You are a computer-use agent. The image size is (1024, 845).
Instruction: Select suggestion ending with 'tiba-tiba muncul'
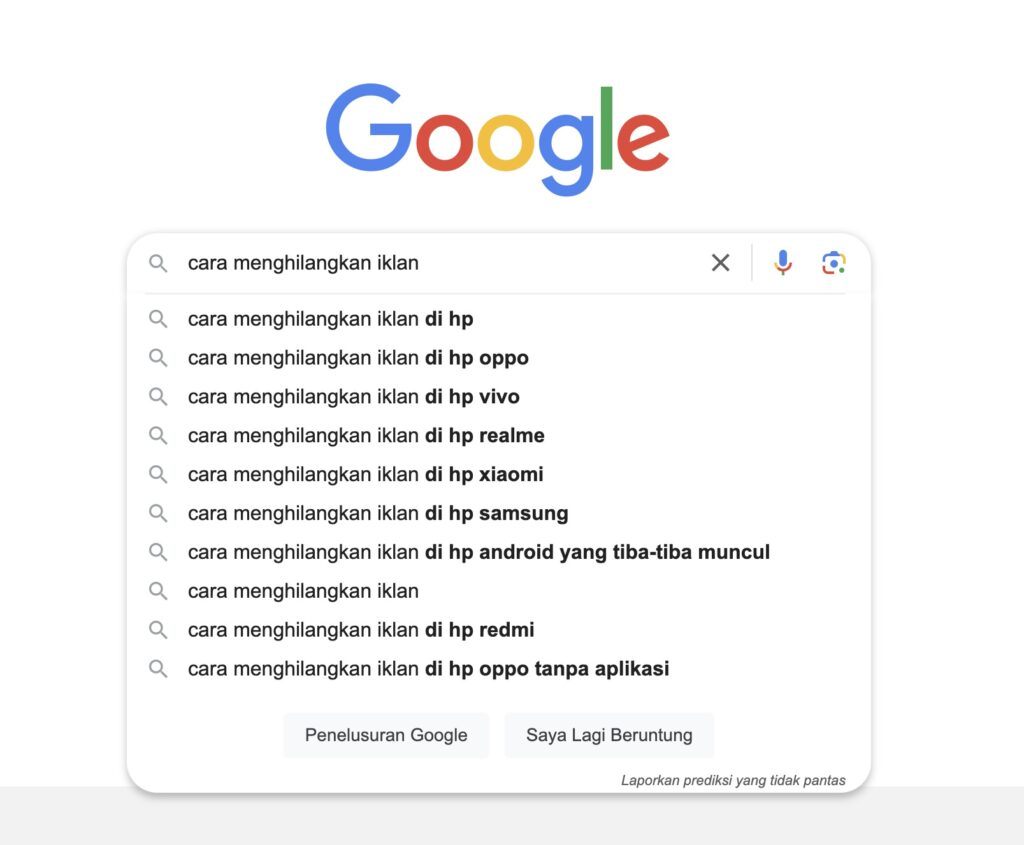click(x=478, y=552)
